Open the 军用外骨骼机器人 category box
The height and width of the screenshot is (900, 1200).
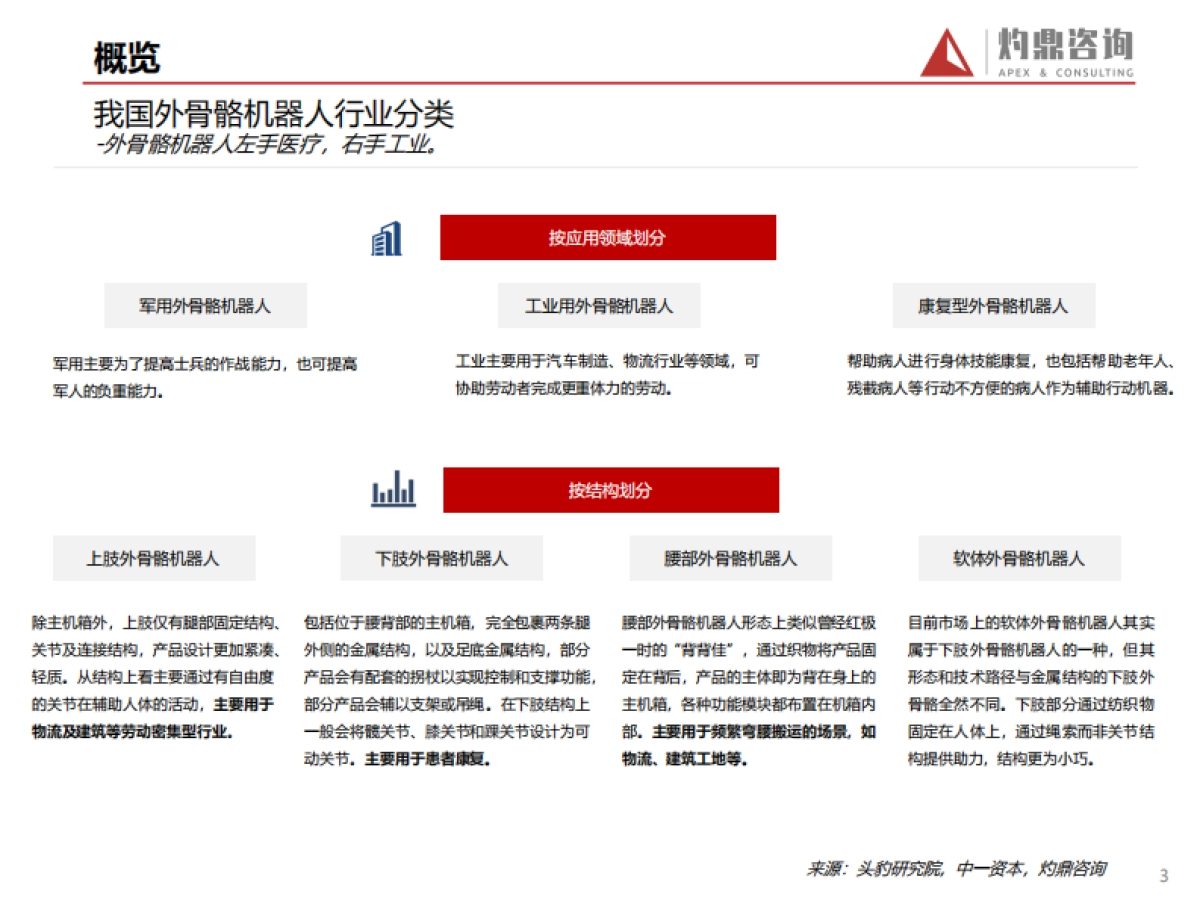tap(205, 305)
